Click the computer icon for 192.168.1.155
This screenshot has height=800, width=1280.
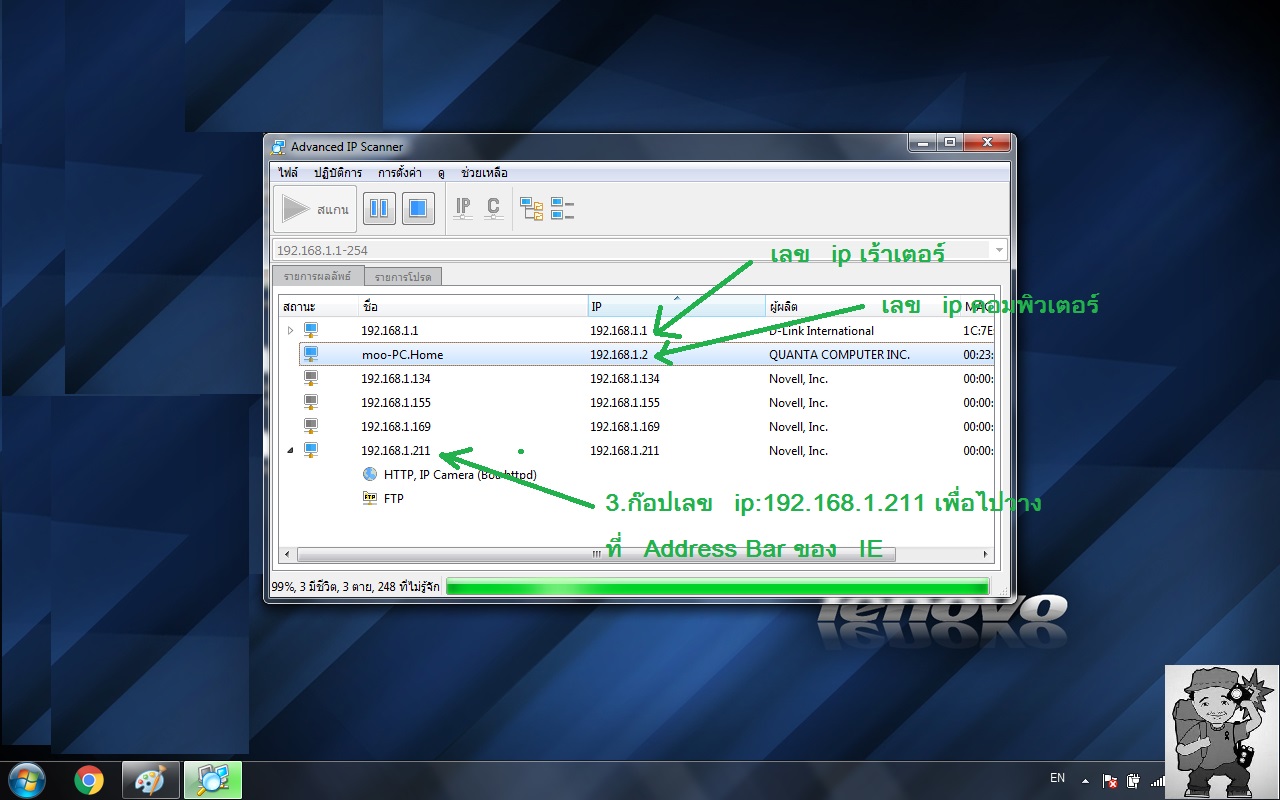coord(311,402)
